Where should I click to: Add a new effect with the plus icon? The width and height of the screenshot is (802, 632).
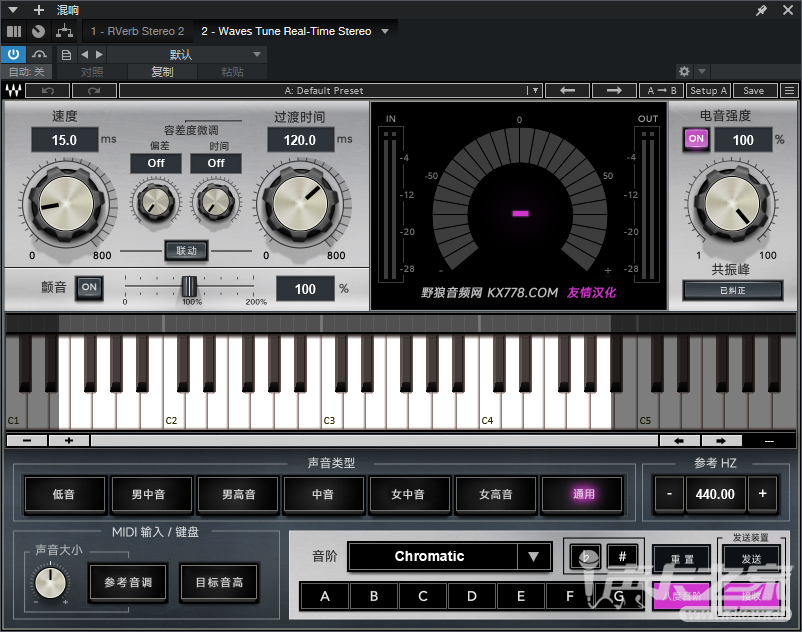click(39, 10)
